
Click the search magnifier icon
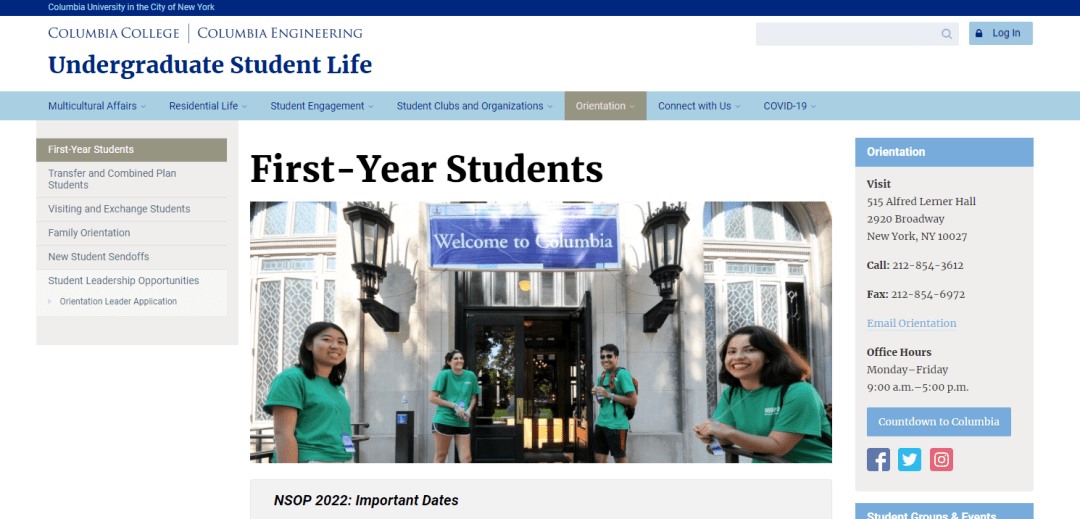click(x=946, y=34)
